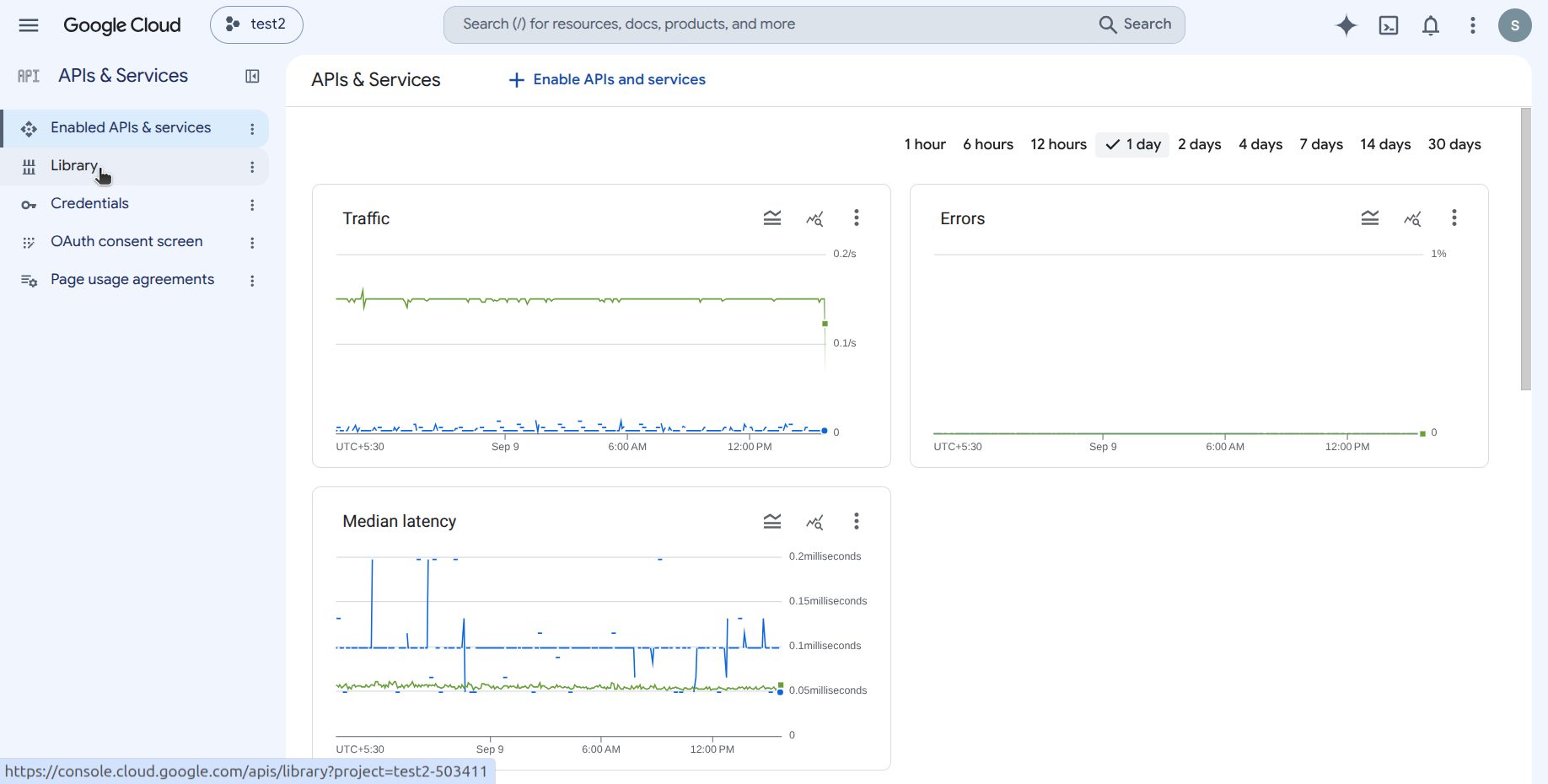Open the Gemini AI assistant sparkle icon
The width and height of the screenshot is (1548, 784).
pos(1346,25)
